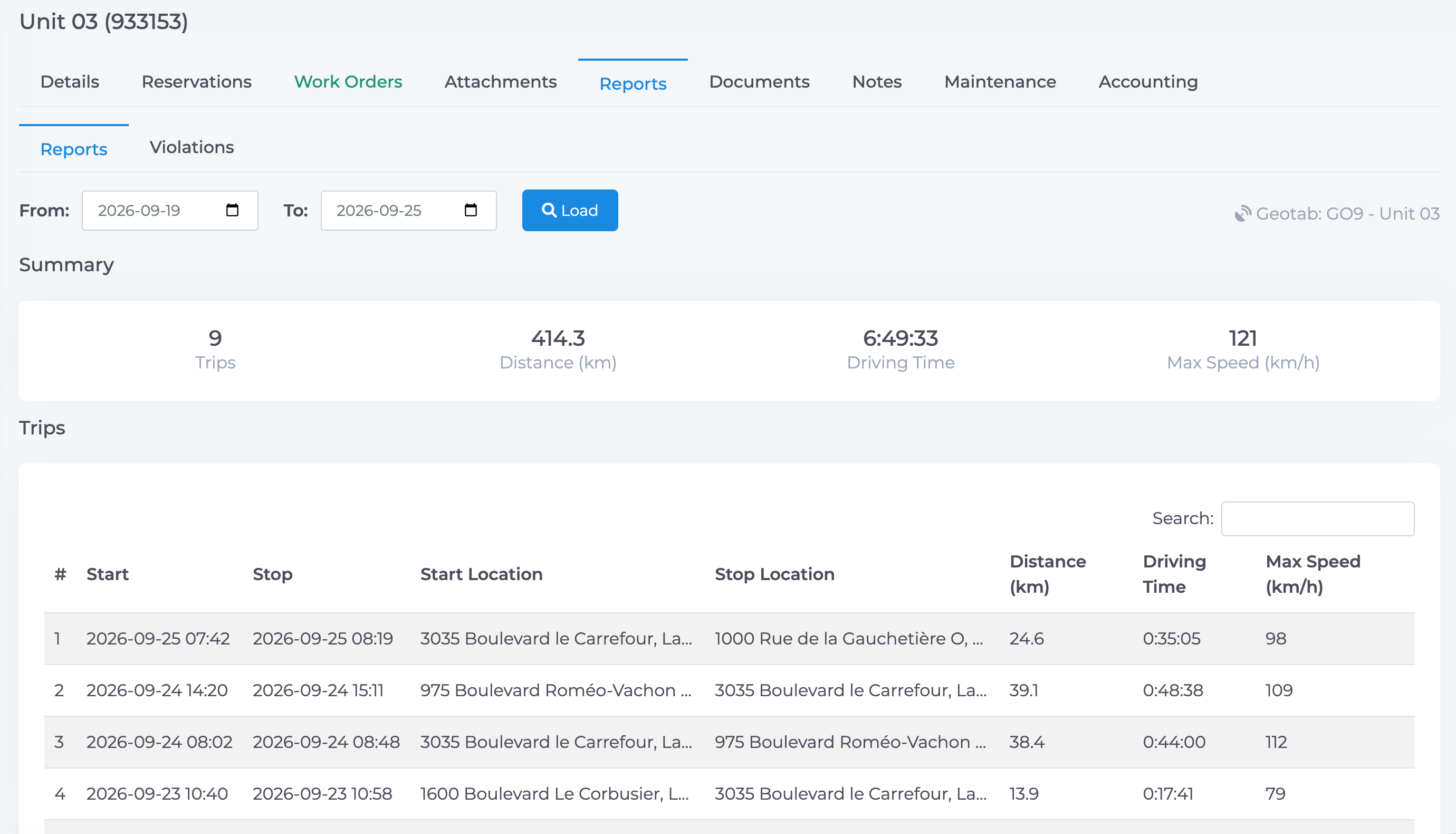1456x834 pixels.
Task: Switch to the Notes tab
Action: pos(877,82)
